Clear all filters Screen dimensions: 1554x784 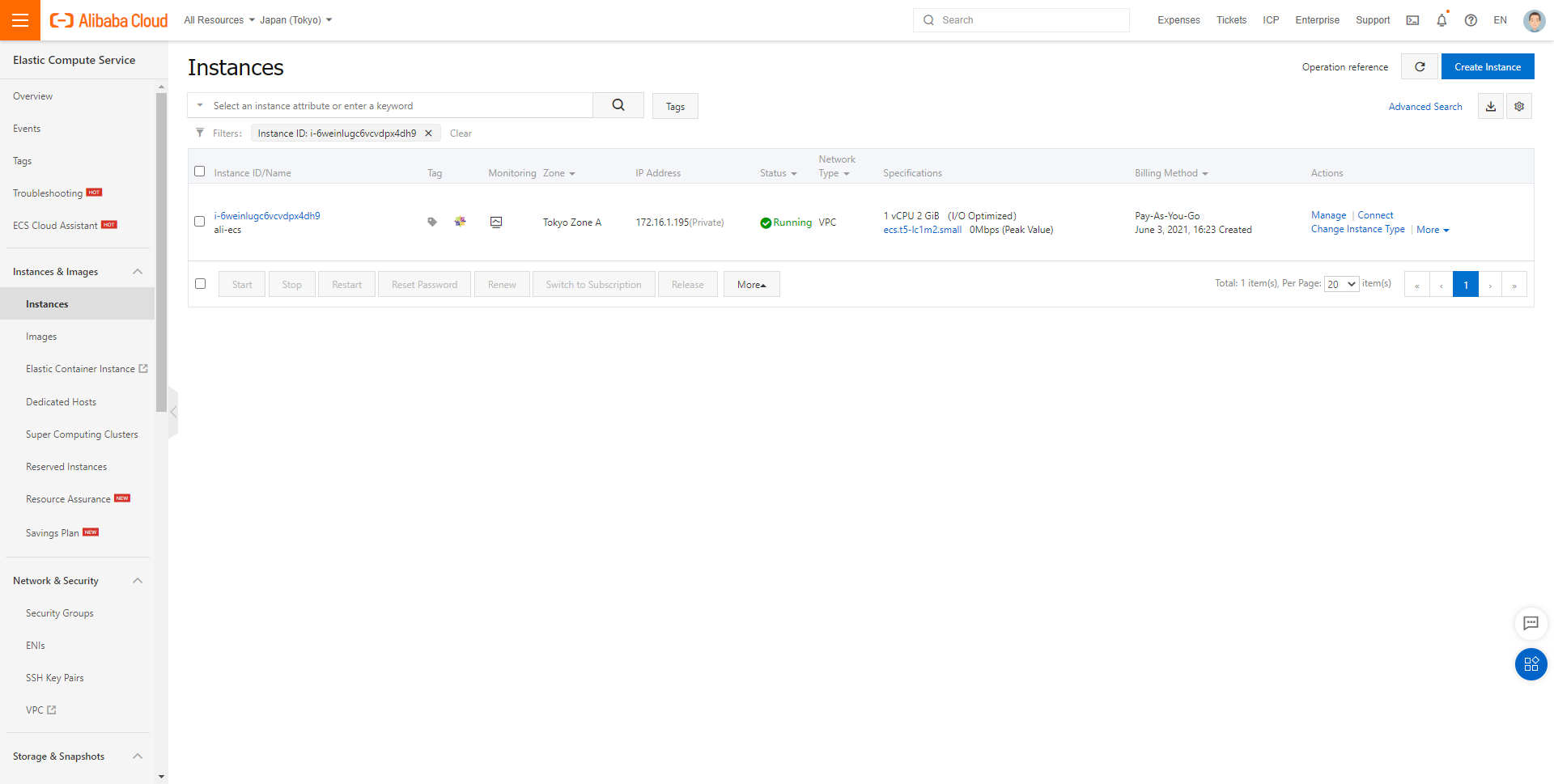pyautogui.click(x=461, y=133)
